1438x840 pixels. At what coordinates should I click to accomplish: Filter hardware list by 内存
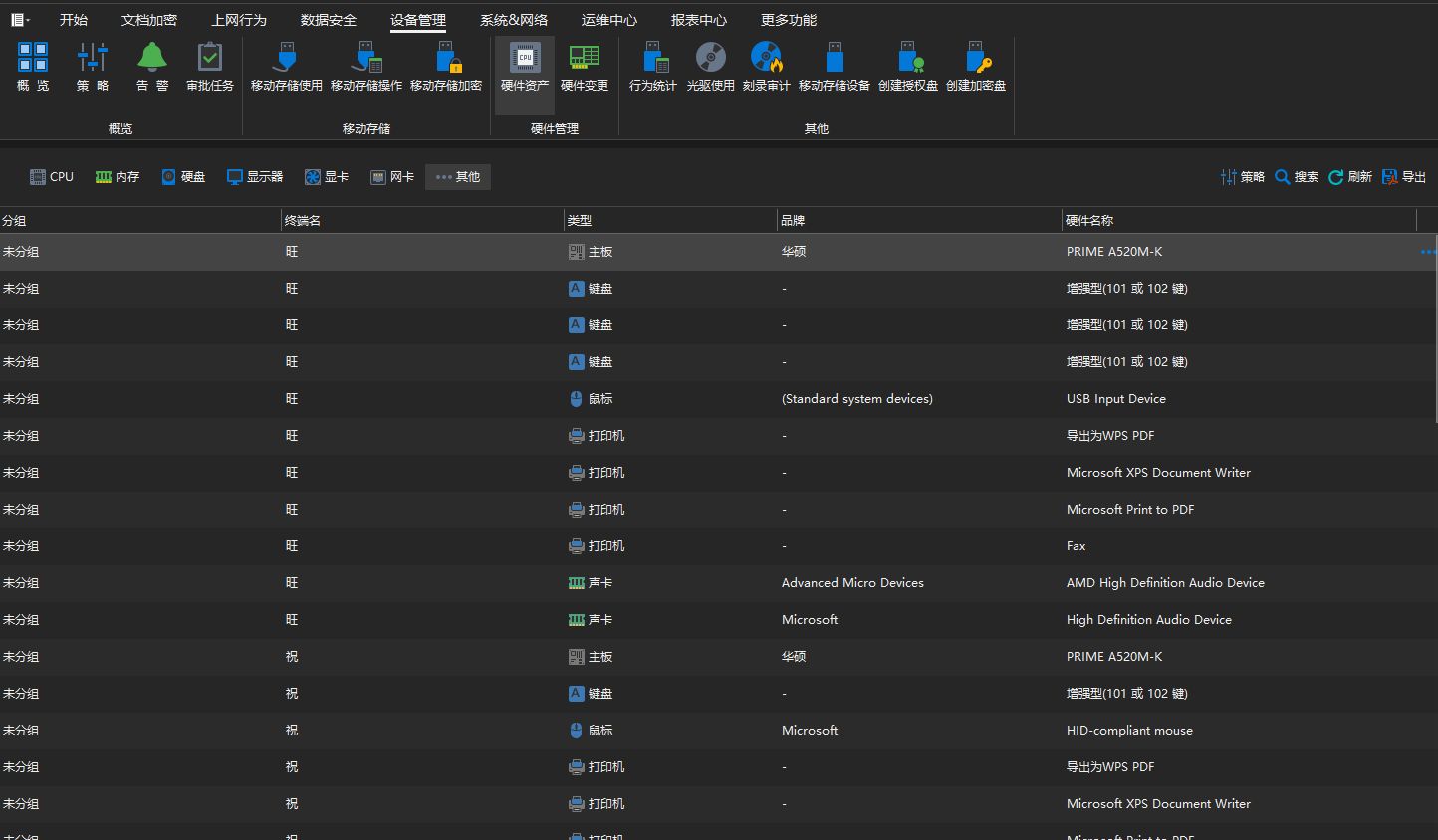[118, 177]
